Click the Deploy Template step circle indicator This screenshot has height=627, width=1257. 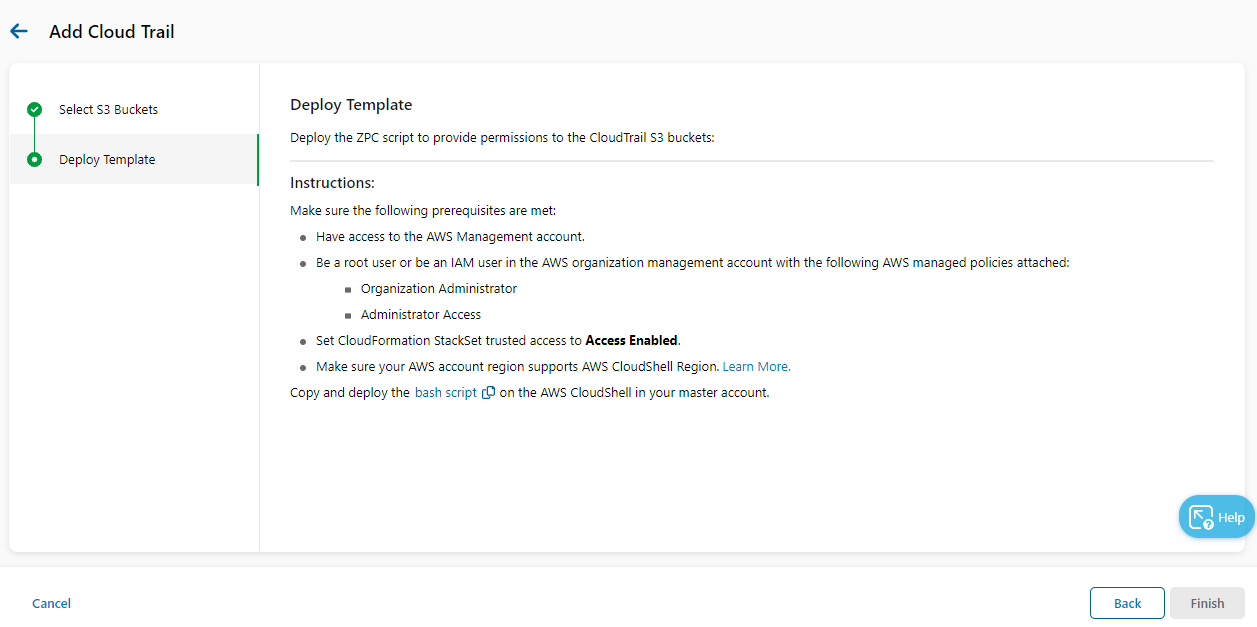(x=35, y=160)
